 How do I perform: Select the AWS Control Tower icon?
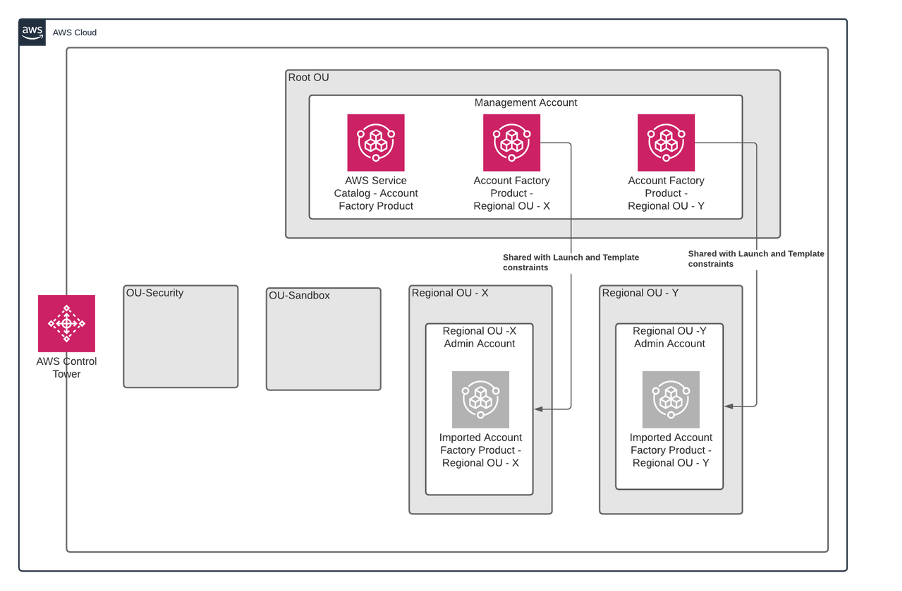(65, 324)
